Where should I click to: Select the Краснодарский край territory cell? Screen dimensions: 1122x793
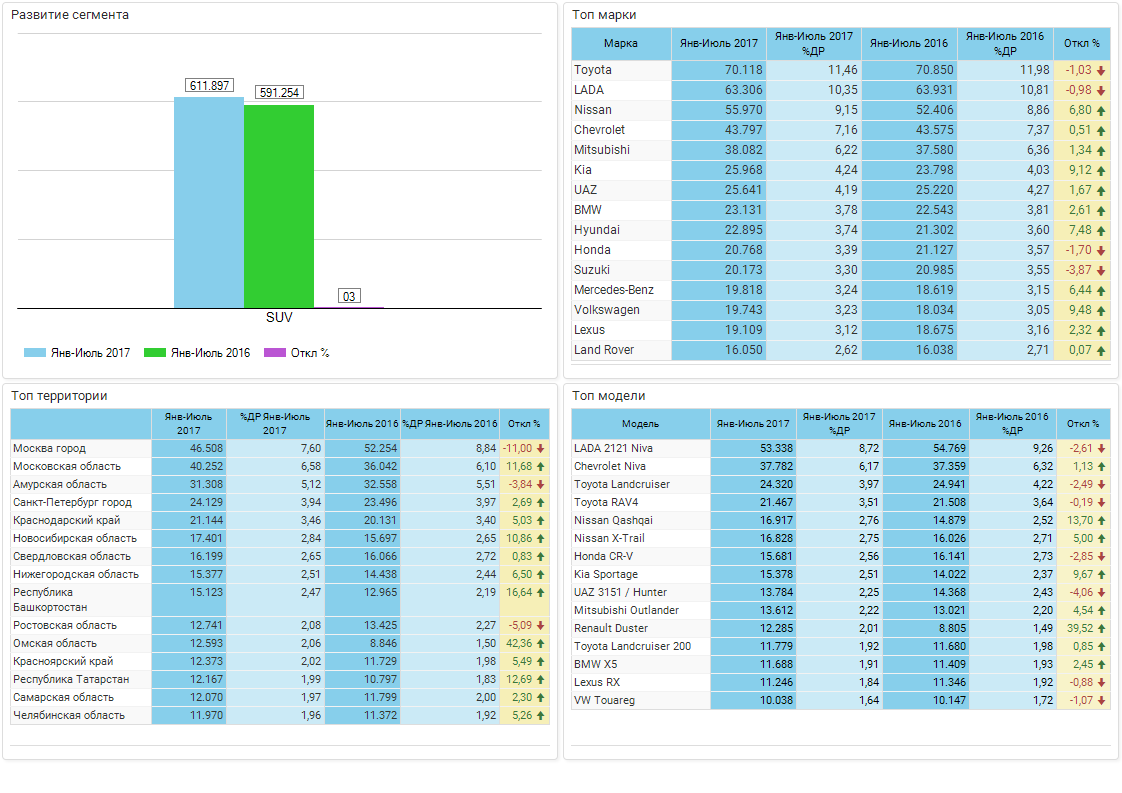tap(81, 520)
